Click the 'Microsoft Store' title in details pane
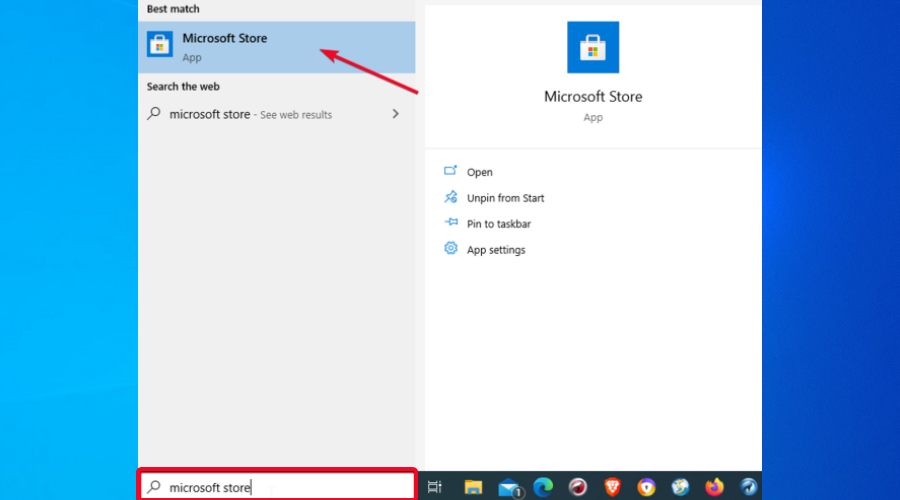 (593, 96)
